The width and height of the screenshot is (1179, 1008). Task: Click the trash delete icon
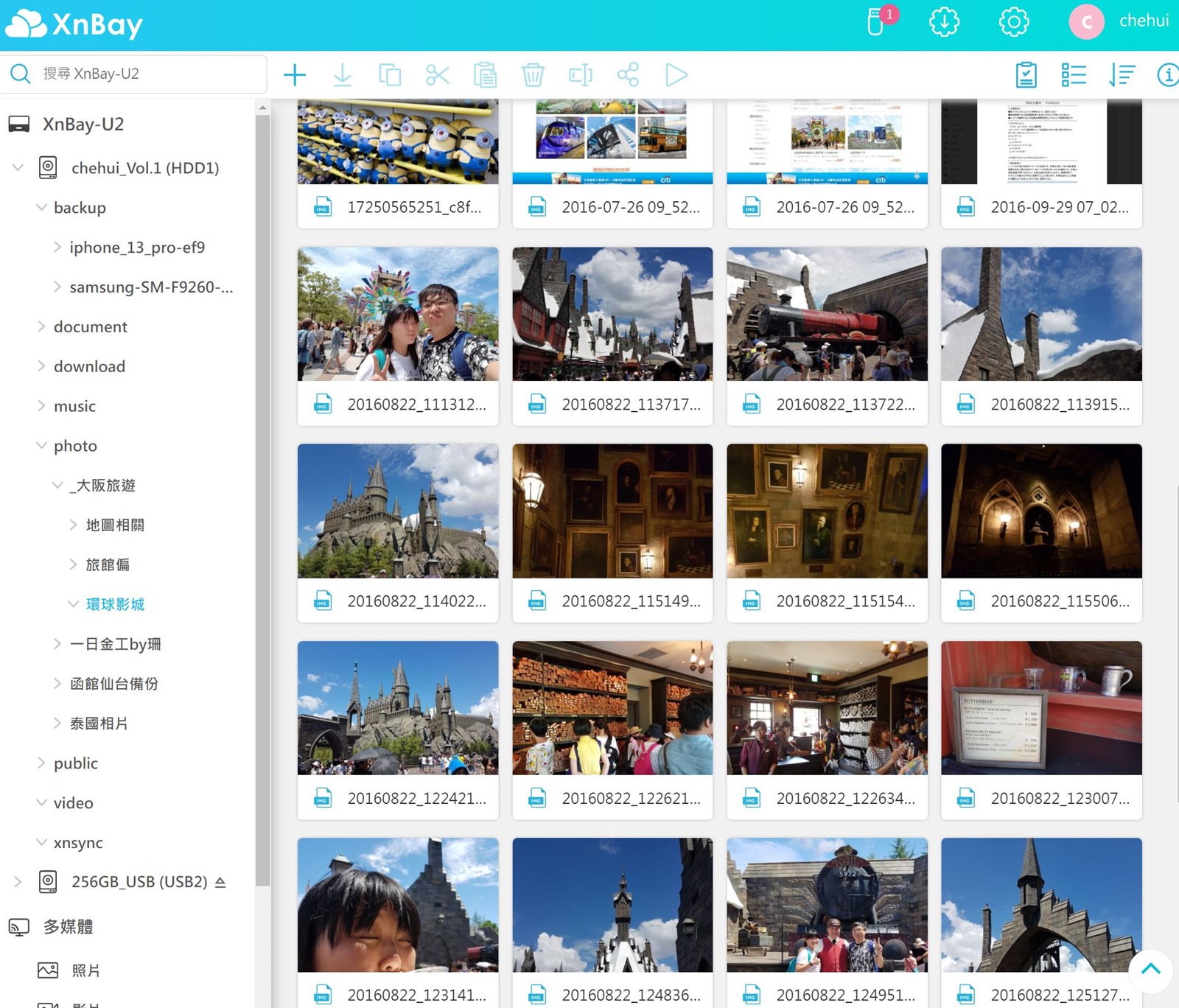coord(533,74)
